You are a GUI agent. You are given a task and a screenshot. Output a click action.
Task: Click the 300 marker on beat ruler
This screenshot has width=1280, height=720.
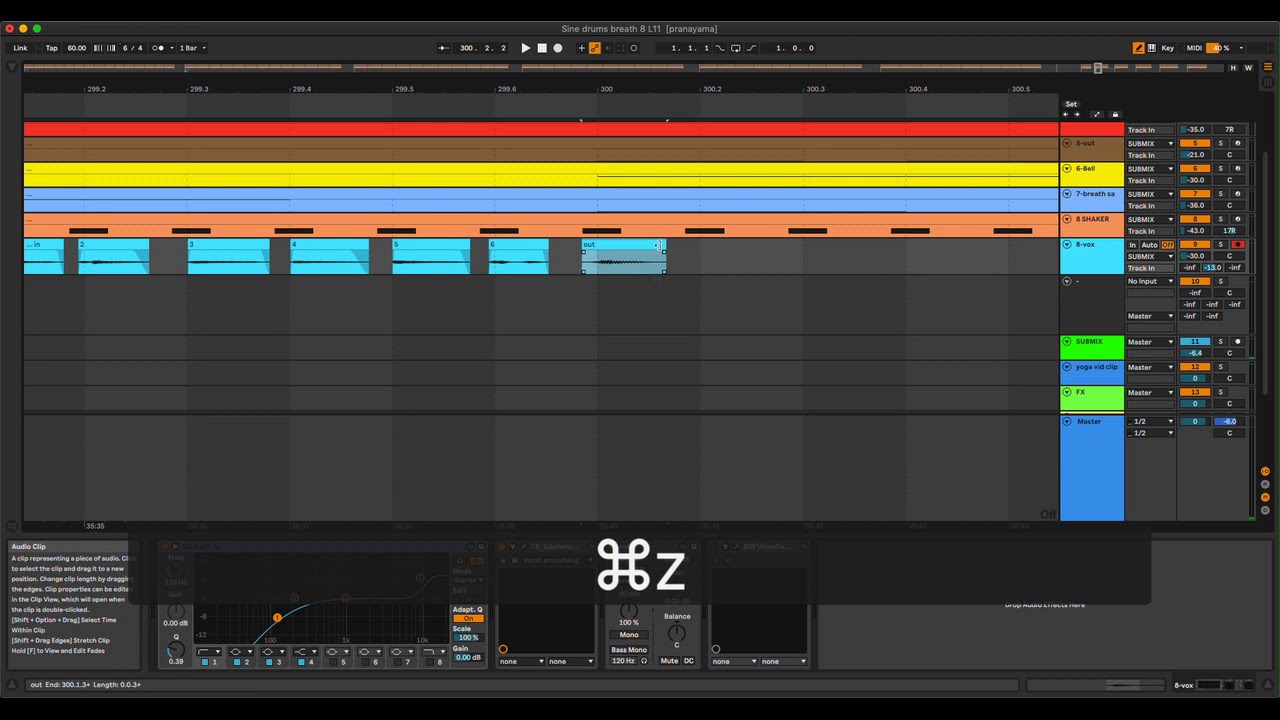point(606,89)
